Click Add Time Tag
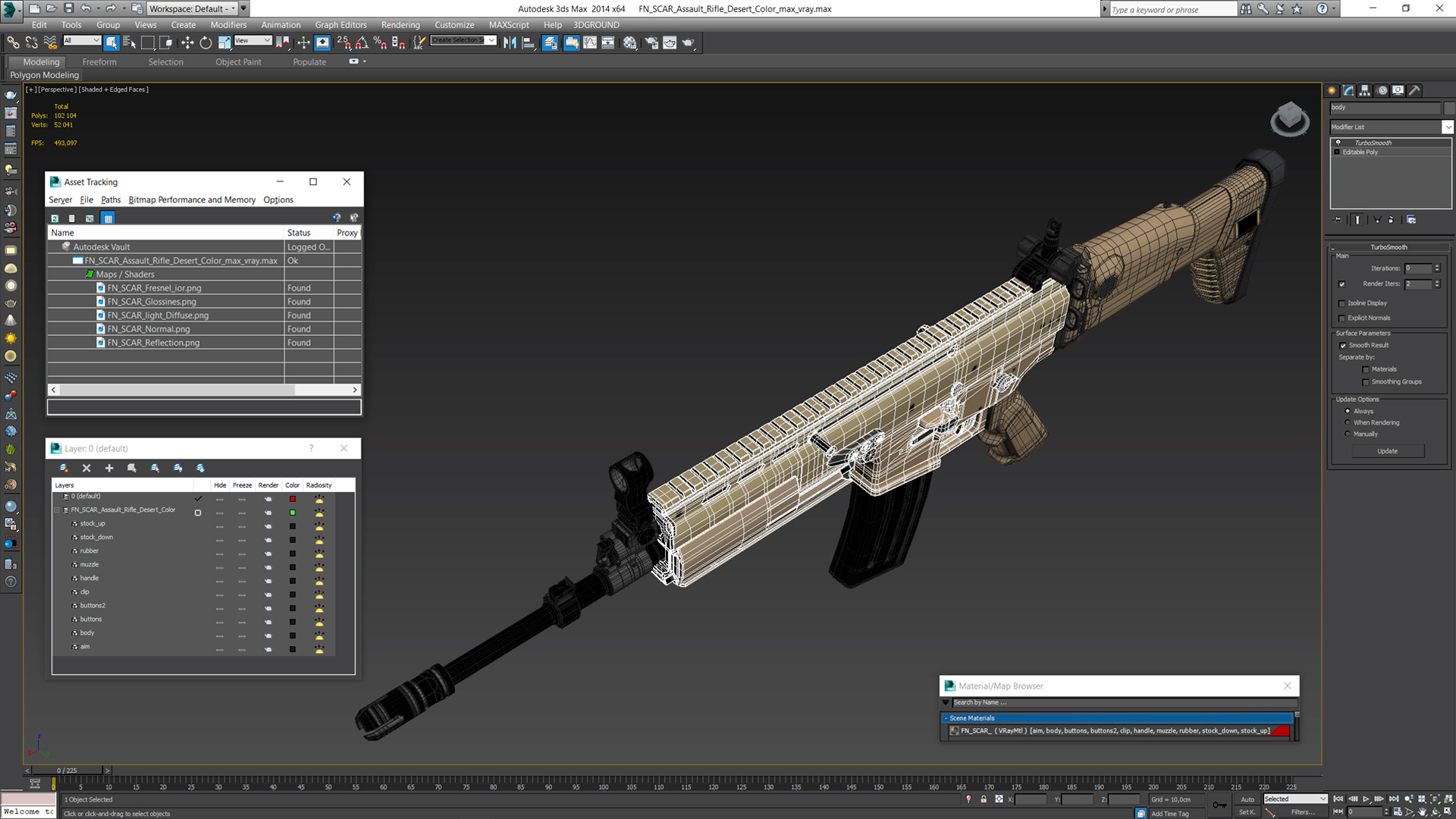The image size is (1456, 819). coord(1170,814)
